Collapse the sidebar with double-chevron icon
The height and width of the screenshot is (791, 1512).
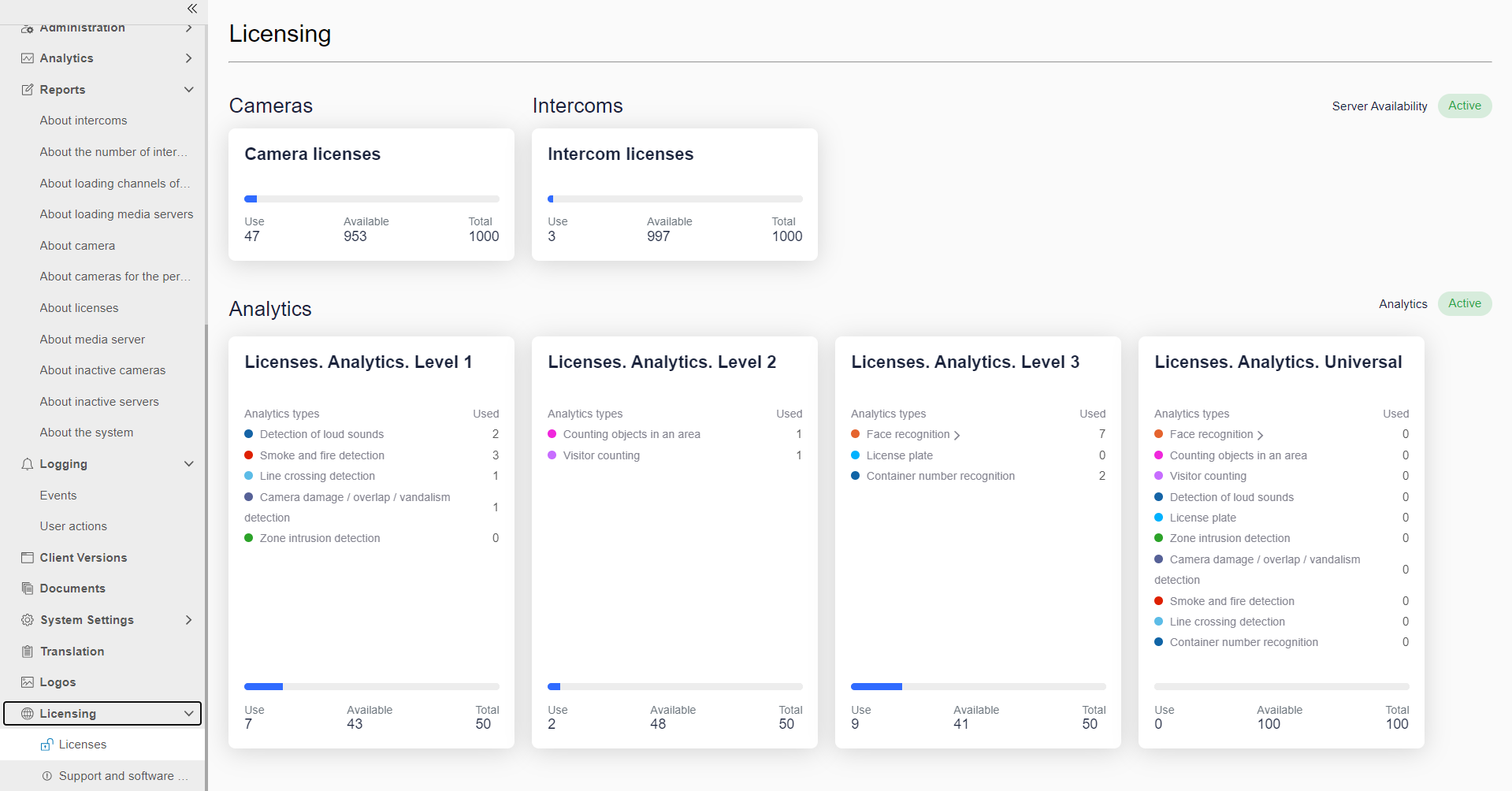point(191,9)
